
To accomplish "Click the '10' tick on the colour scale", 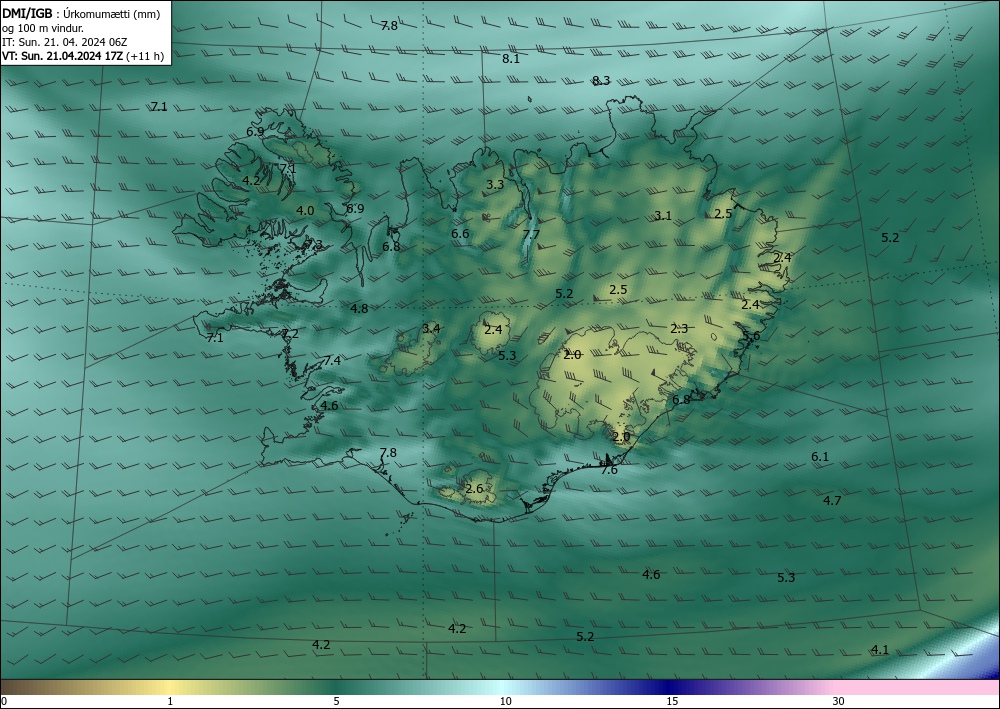I will pos(505,701).
